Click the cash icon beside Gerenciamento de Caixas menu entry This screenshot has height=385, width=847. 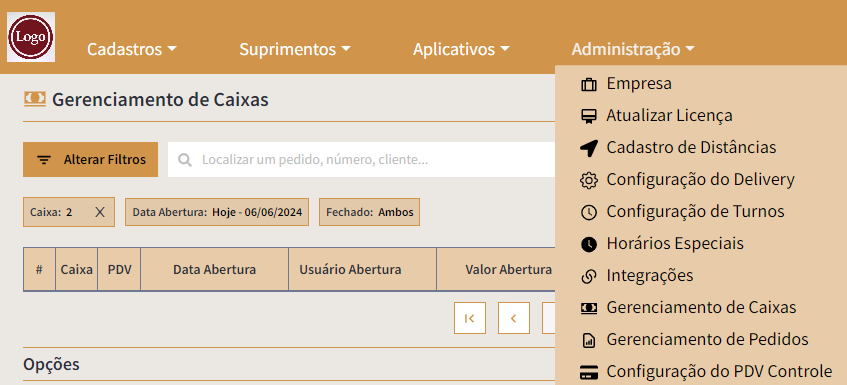click(588, 308)
